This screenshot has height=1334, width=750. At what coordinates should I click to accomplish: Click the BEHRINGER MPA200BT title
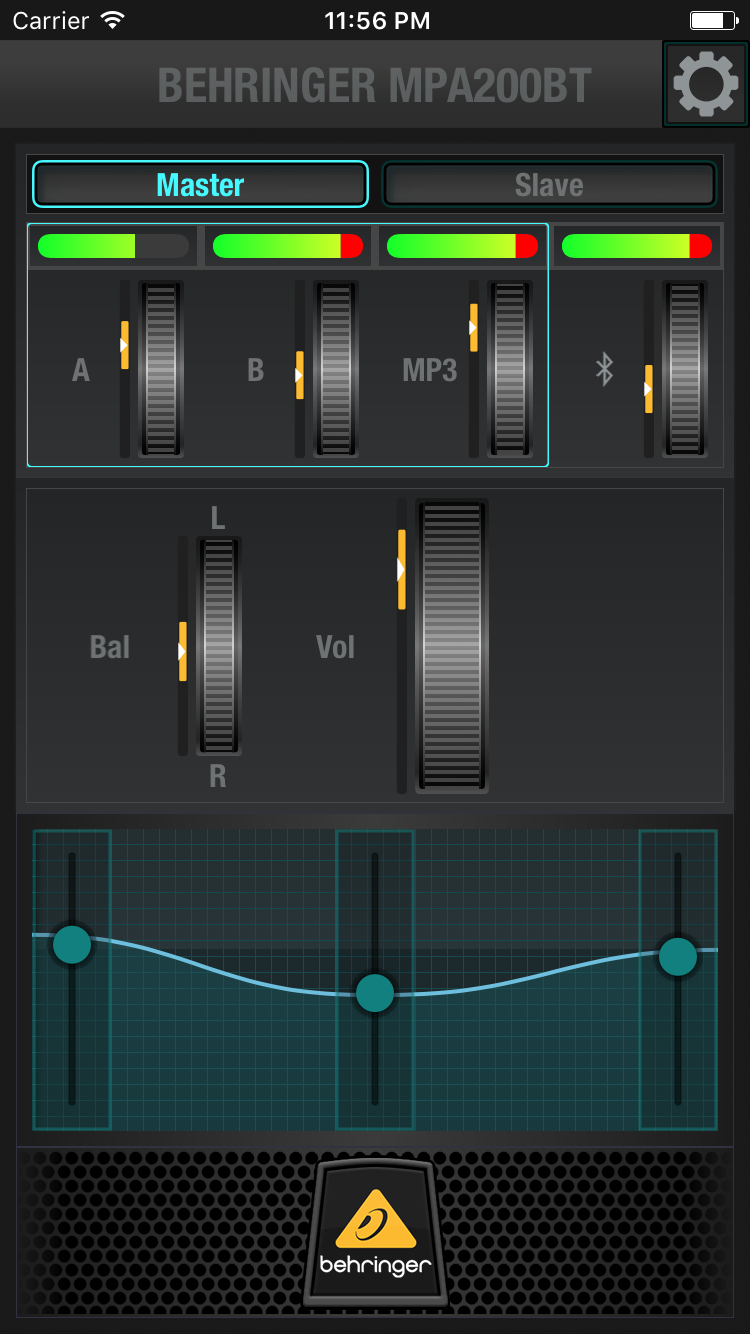(375, 86)
